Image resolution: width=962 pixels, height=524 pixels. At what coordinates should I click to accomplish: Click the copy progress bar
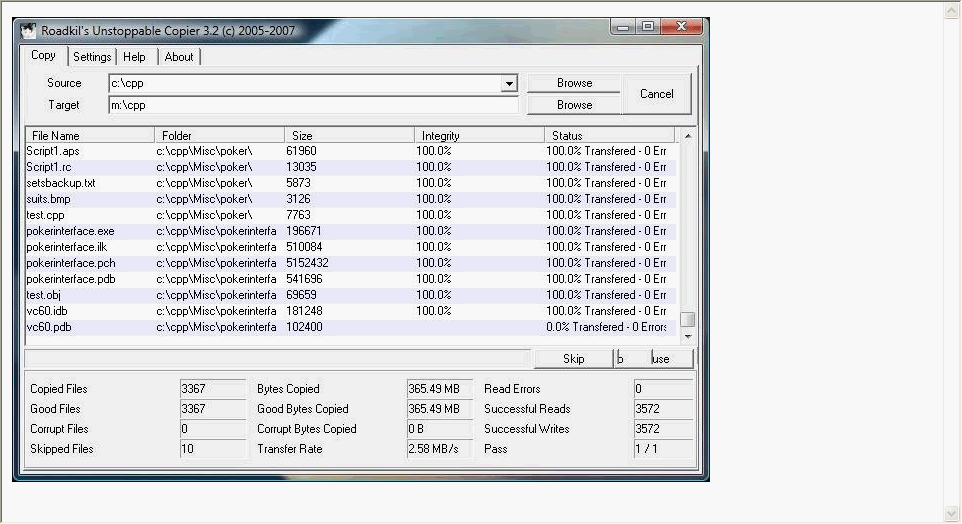click(278, 359)
